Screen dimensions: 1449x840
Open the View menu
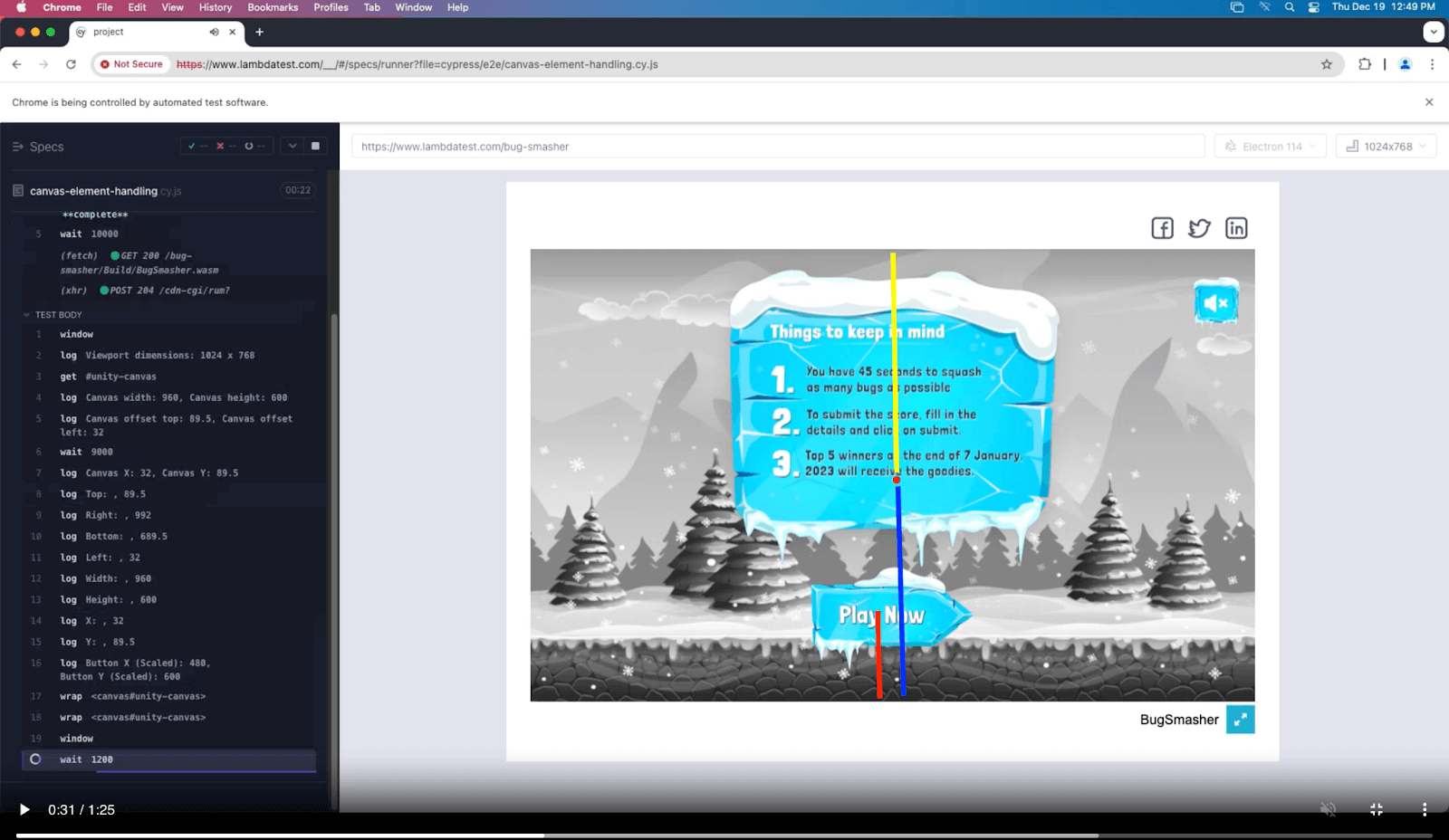click(x=172, y=7)
